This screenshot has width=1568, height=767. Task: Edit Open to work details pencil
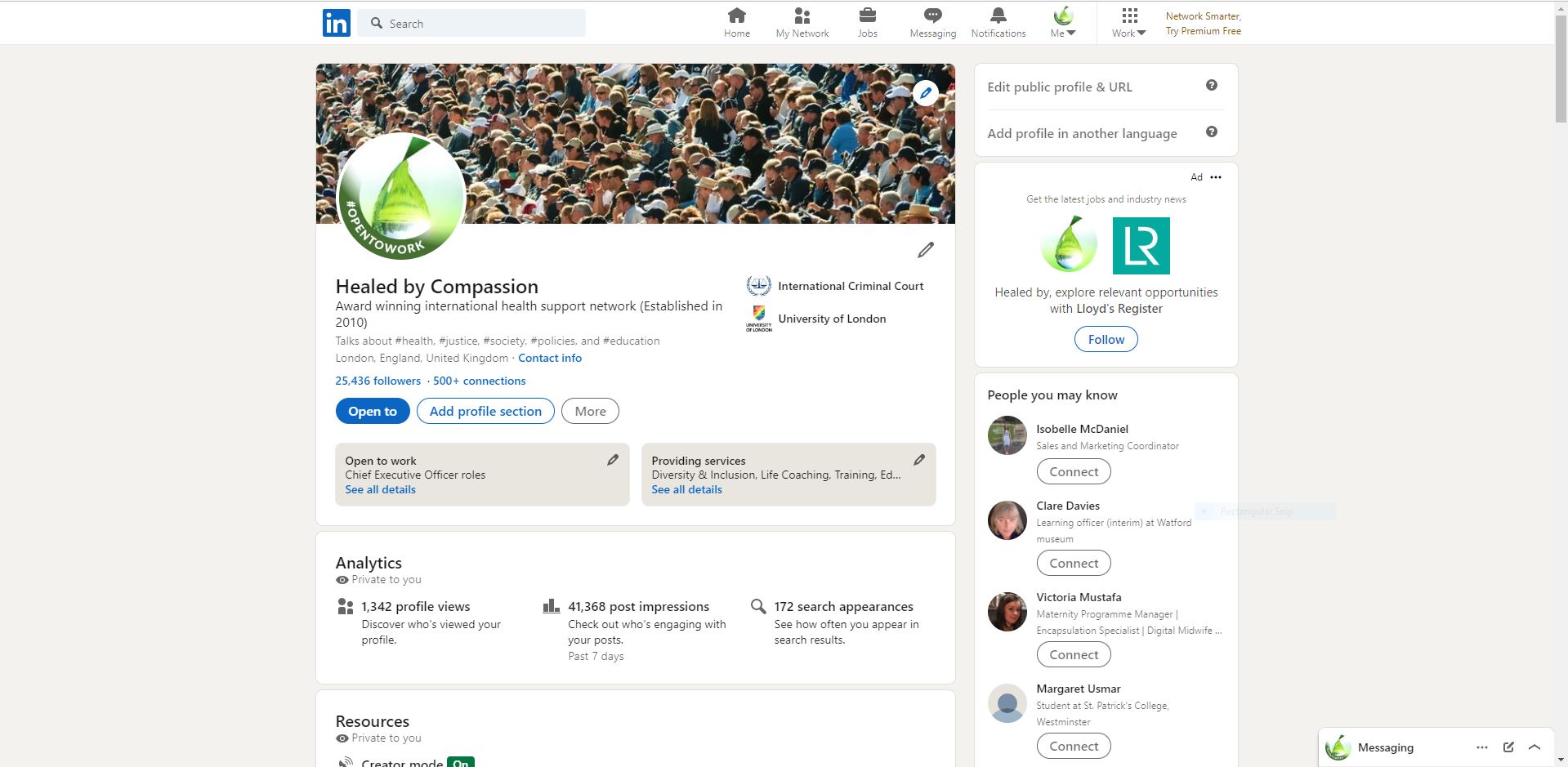click(x=612, y=461)
